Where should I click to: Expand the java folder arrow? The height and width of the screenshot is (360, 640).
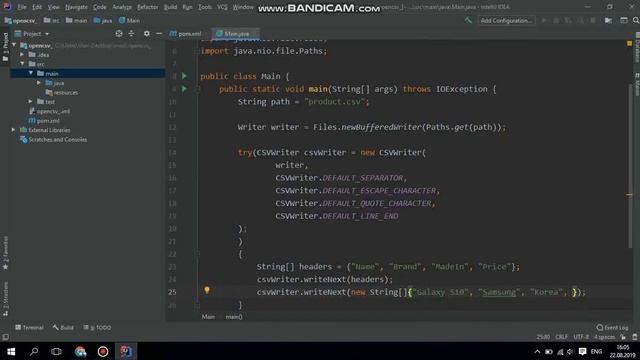click(x=39, y=82)
